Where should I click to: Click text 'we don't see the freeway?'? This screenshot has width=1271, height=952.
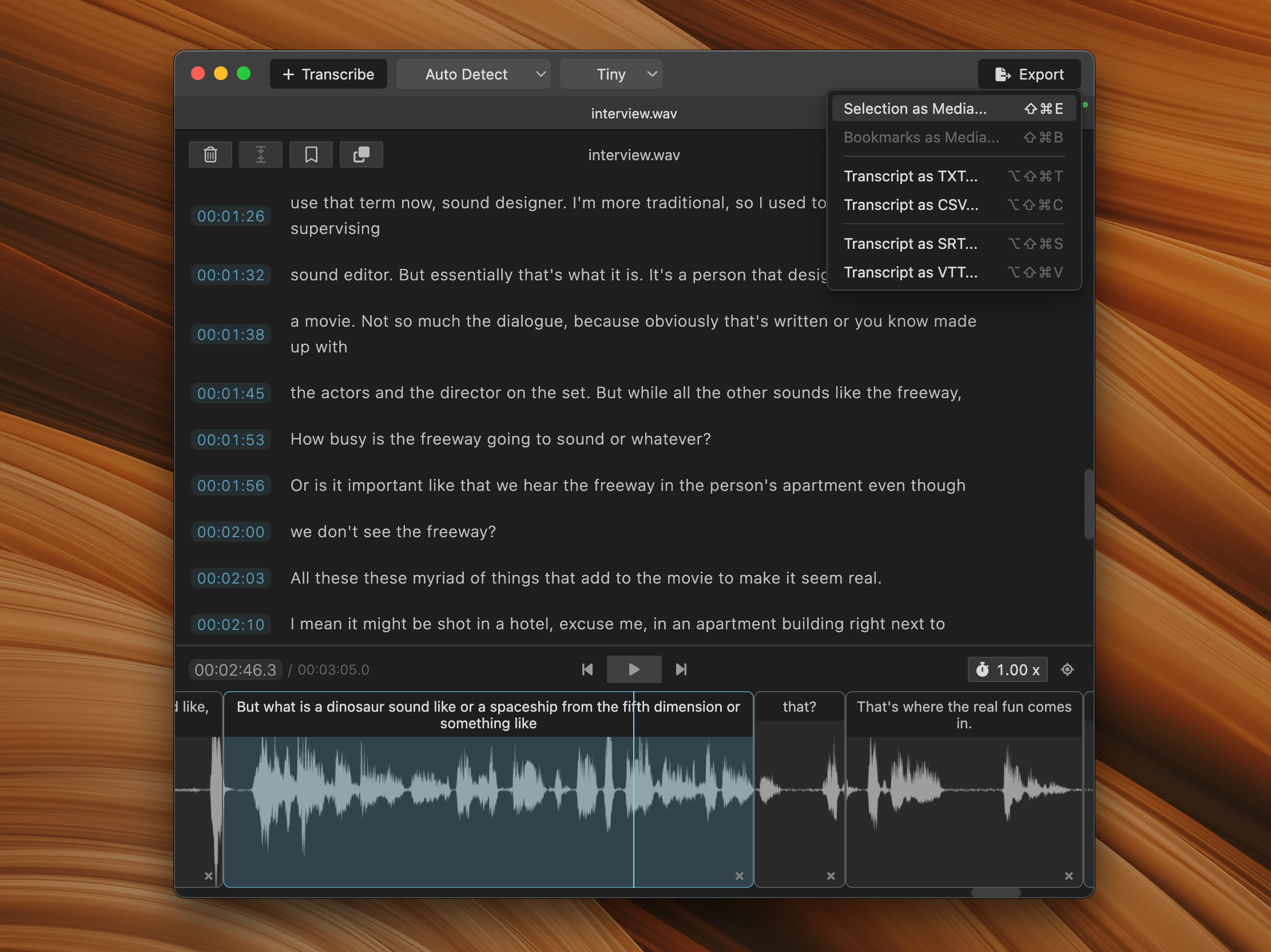pos(393,531)
